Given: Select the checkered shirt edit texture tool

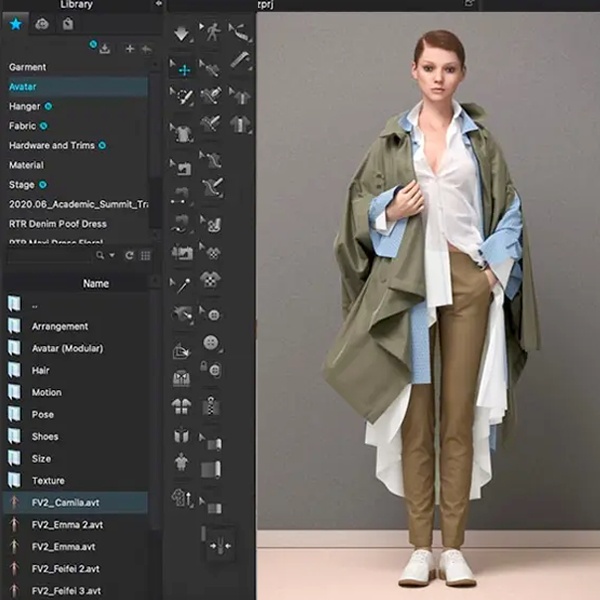Looking at the screenshot, I should (x=210, y=252).
